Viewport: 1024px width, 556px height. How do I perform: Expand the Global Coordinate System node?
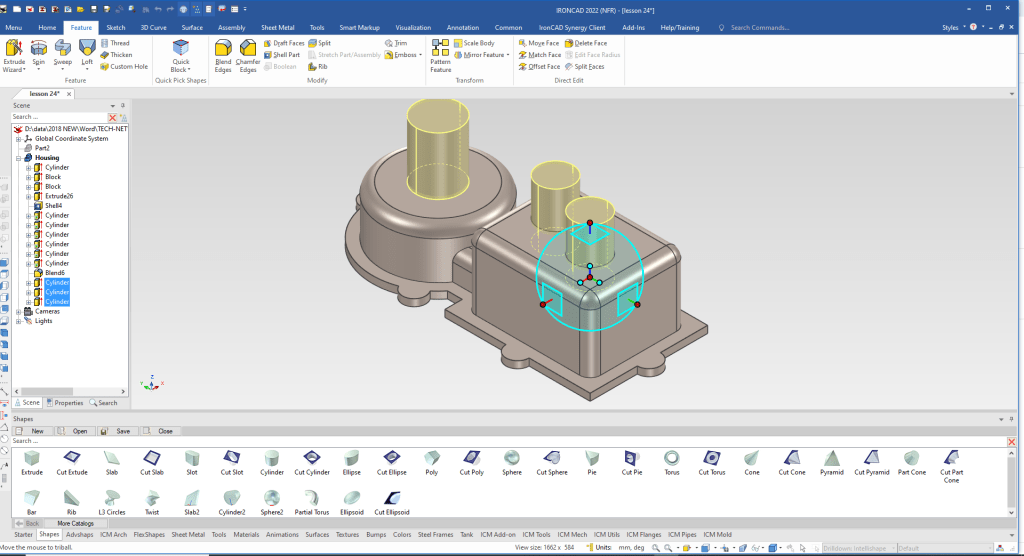pos(19,139)
